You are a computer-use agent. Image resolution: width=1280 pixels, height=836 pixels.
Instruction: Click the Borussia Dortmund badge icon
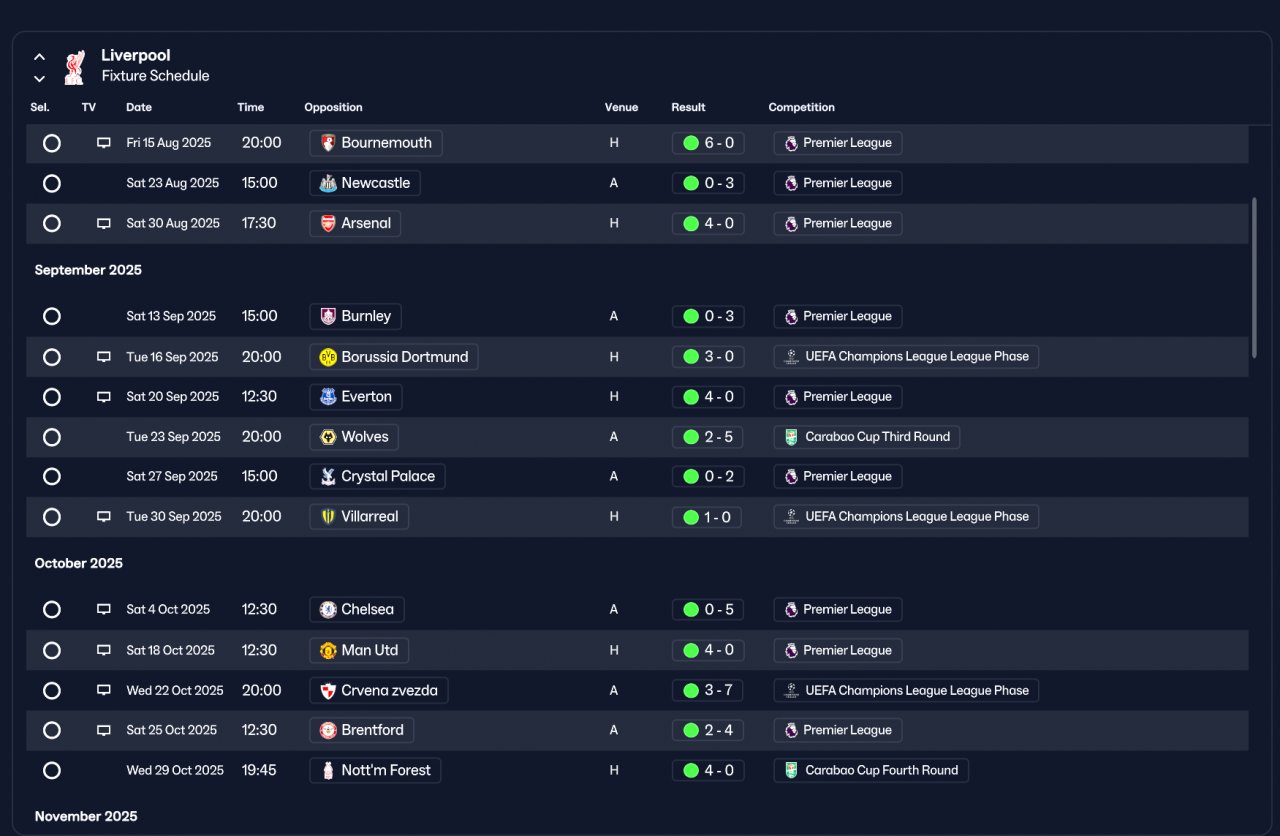coord(328,357)
